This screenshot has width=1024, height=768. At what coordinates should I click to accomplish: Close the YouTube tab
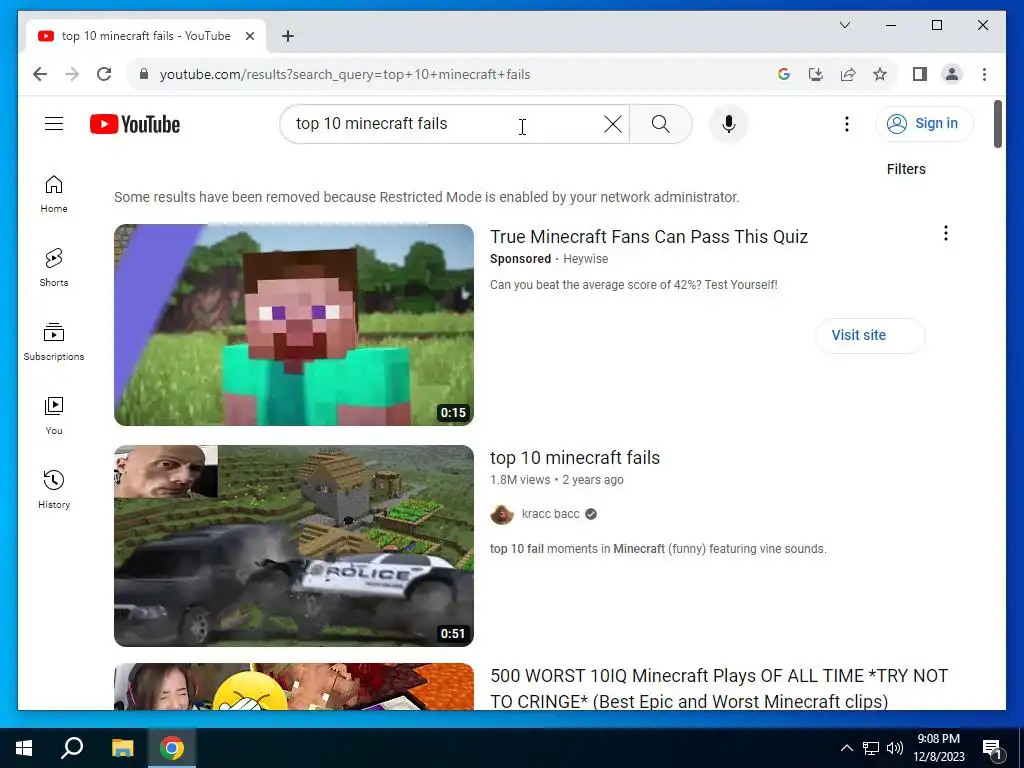point(249,36)
